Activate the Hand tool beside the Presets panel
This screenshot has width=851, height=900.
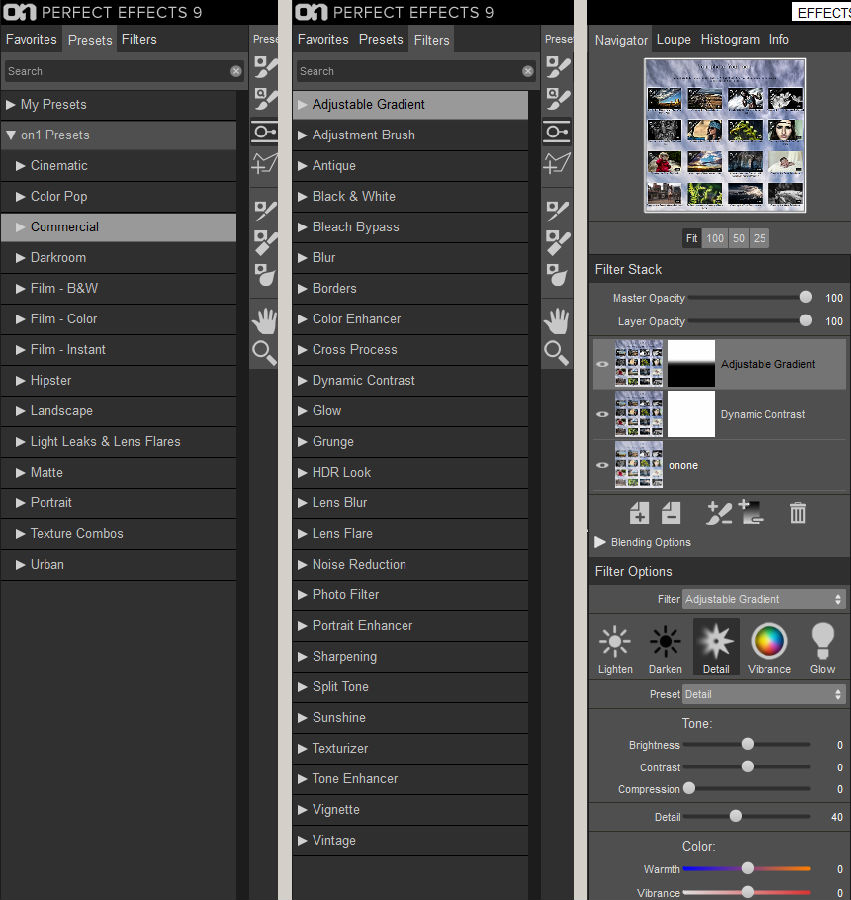(x=265, y=321)
